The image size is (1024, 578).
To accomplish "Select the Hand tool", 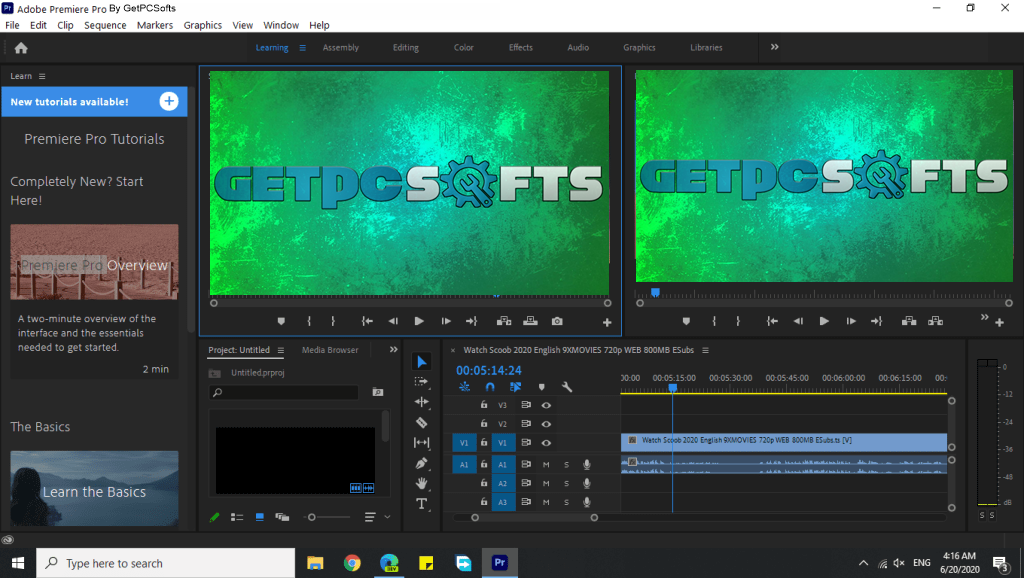I will [421, 483].
